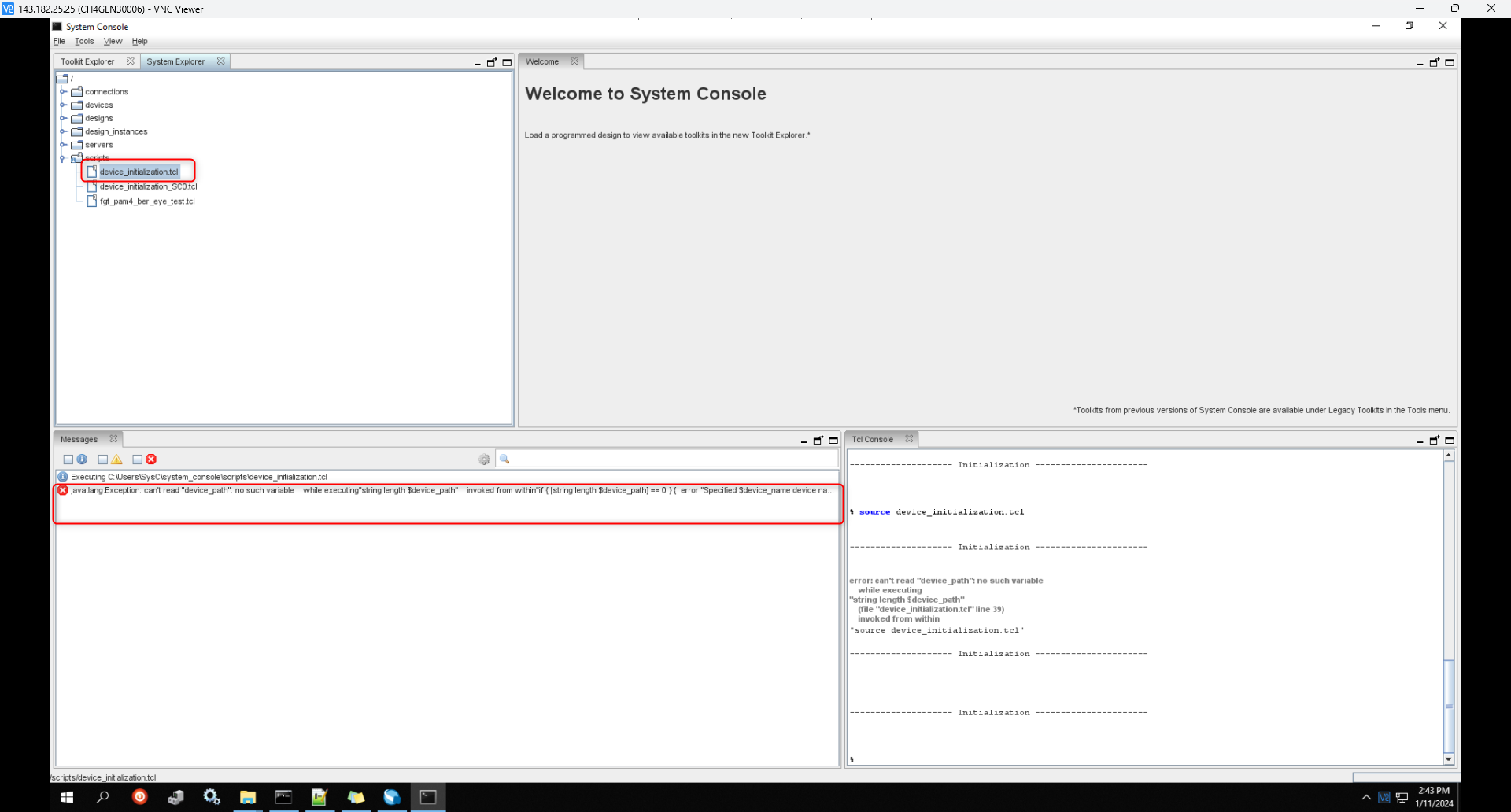This screenshot has width=1511, height=812.
Task: Detach the Tcl Console panel
Action: click(1434, 440)
